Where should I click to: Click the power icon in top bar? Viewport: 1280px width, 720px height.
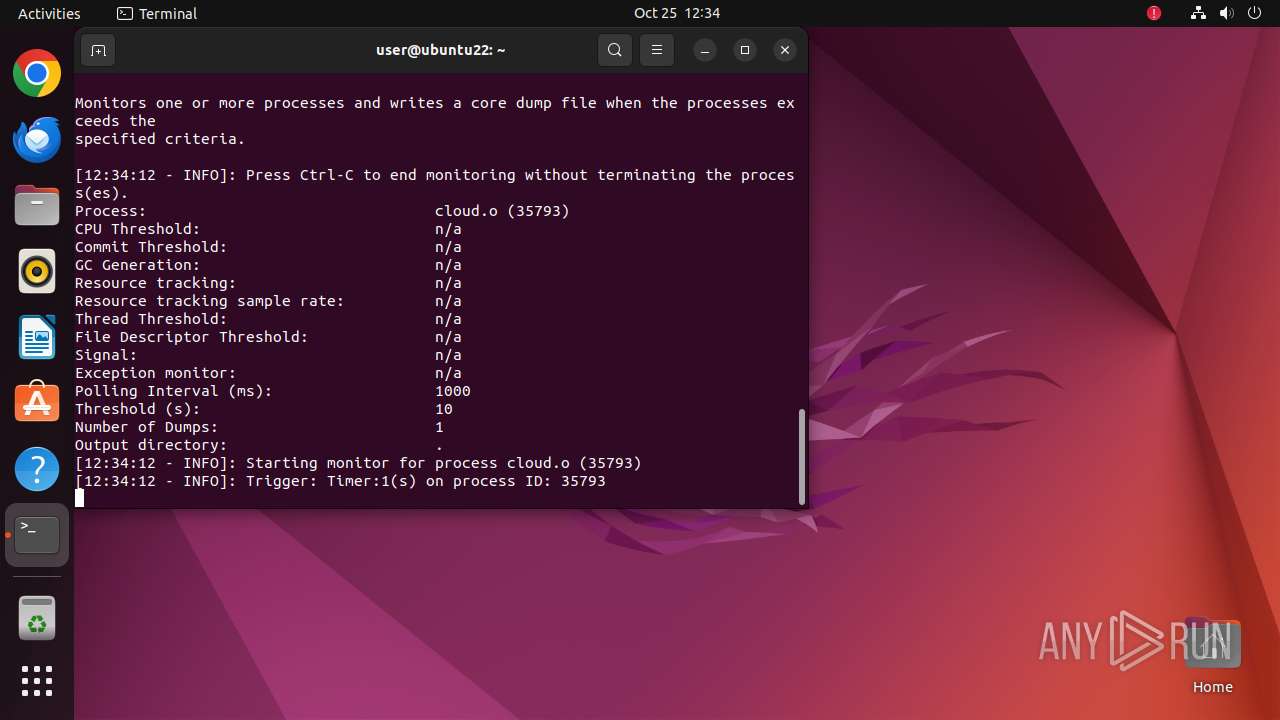click(1254, 13)
